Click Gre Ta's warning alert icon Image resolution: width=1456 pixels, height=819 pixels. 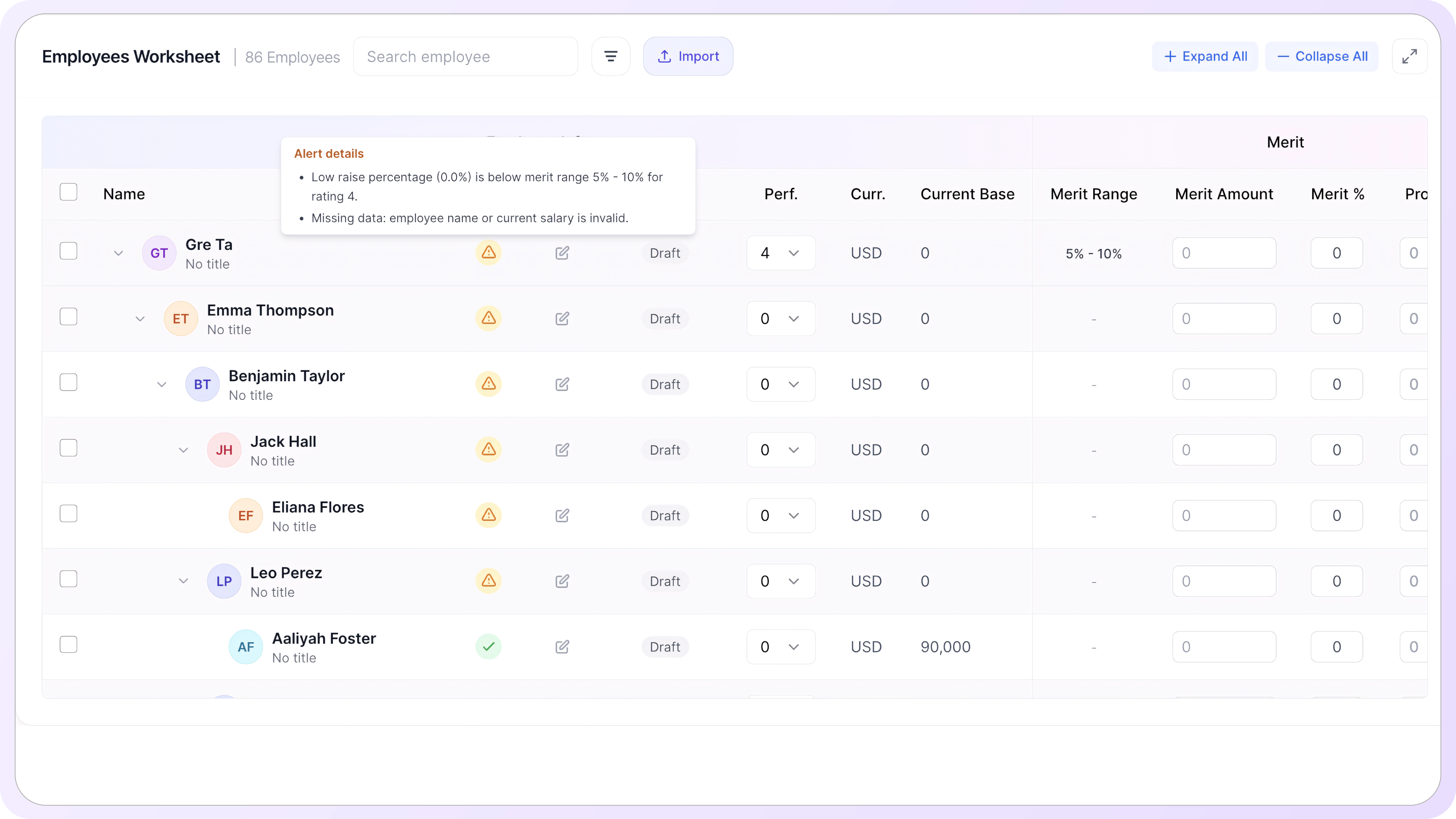(x=488, y=253)
